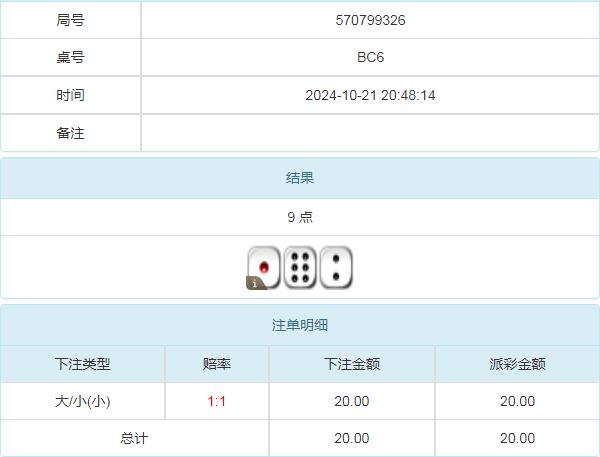
Task: Click the 9 点 result text
Action: [300, 217]
